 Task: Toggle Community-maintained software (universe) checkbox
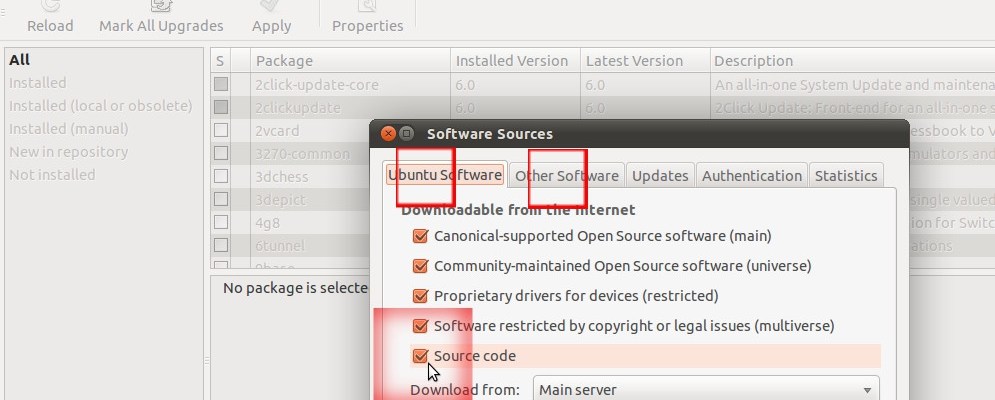(x=420, y=267)
